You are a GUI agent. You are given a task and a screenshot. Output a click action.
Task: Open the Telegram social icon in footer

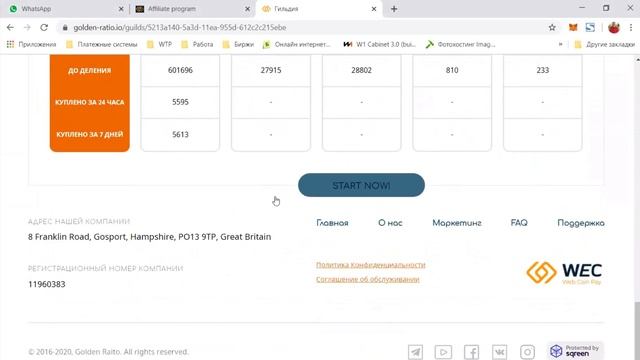coord(415,351)
